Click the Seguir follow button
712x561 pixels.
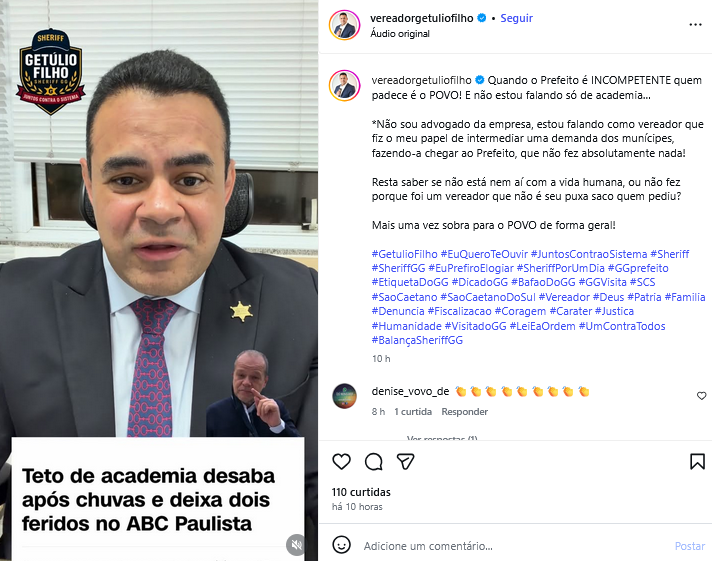point(516,18)
